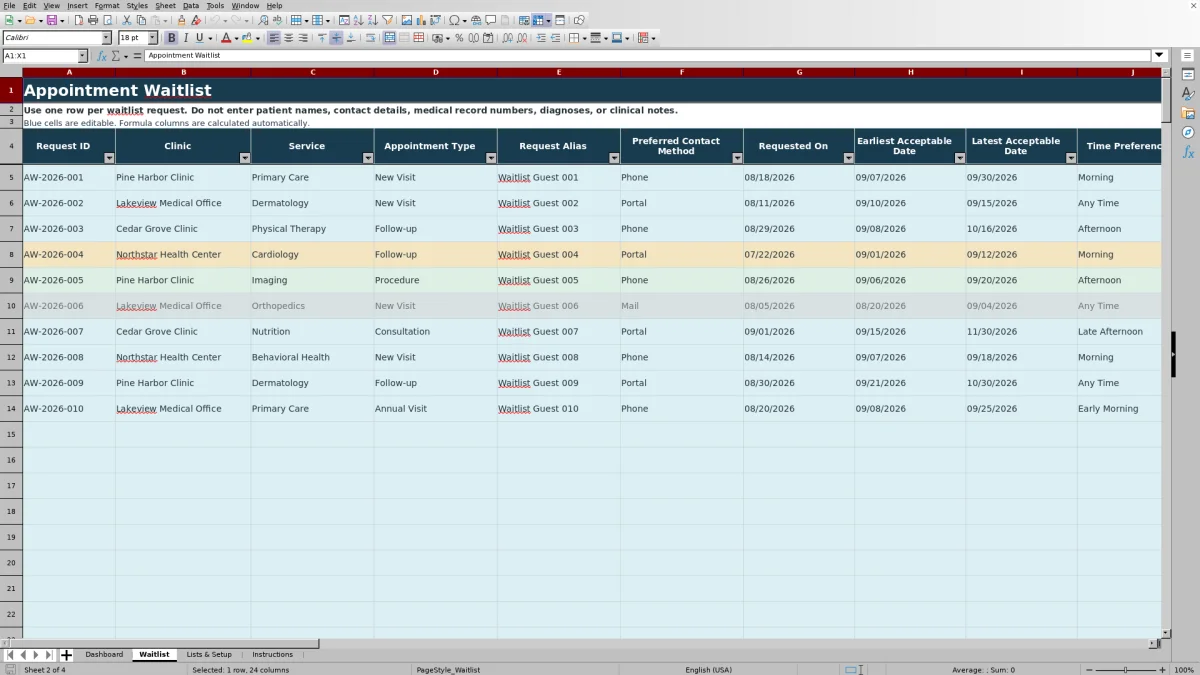Viewport: 1200px width, 675px height.
Task: Open the Service column filter dropdown
Action: click(368, 158)
